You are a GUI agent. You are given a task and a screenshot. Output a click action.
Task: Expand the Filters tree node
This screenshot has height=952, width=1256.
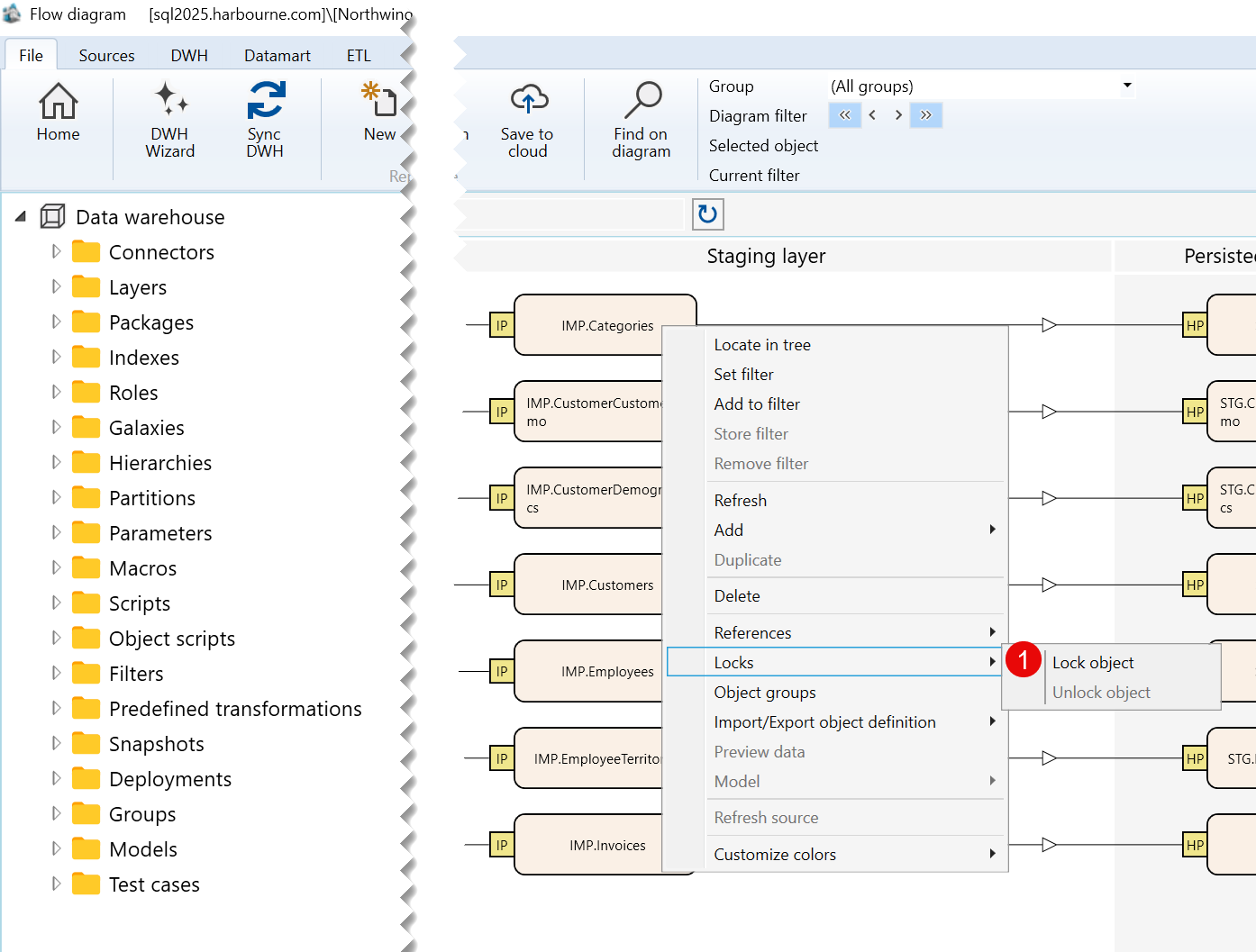pyautogui.click(x=56, y=673)
